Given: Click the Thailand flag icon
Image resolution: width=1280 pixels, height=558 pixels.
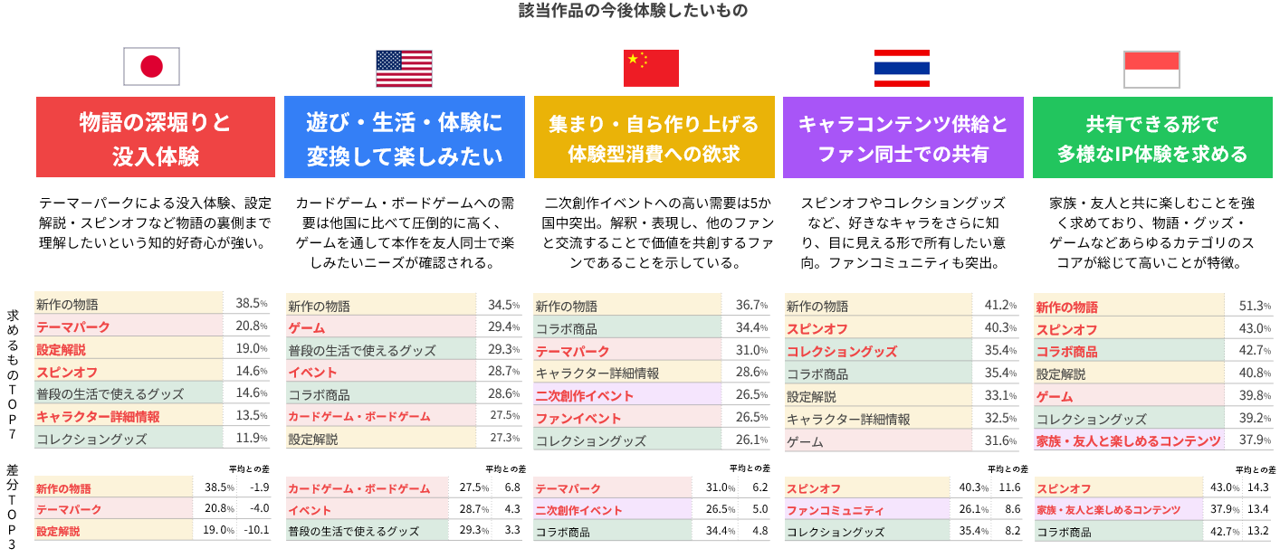Looking at the screenshot, I should [x=901, y=67].
